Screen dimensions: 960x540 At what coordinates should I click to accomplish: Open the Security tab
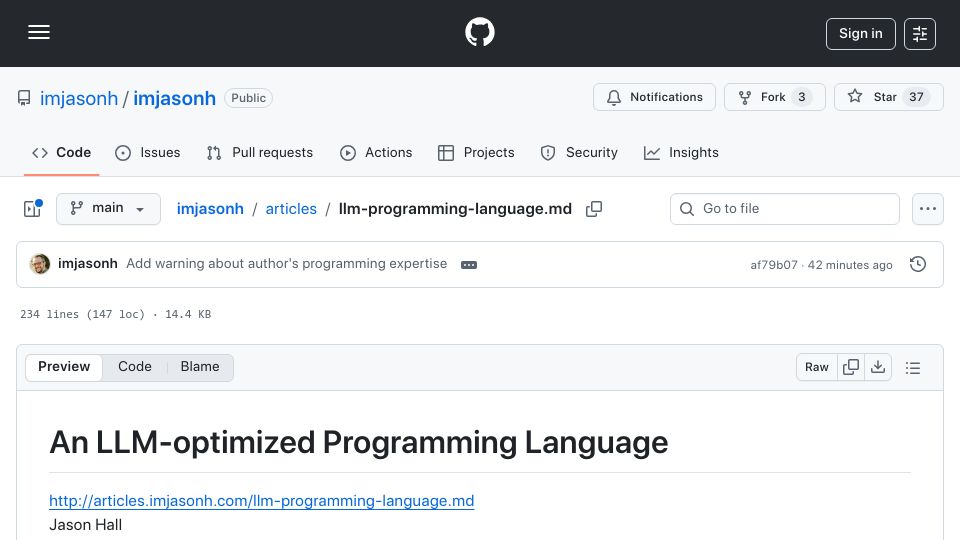(x=579, y=152)
